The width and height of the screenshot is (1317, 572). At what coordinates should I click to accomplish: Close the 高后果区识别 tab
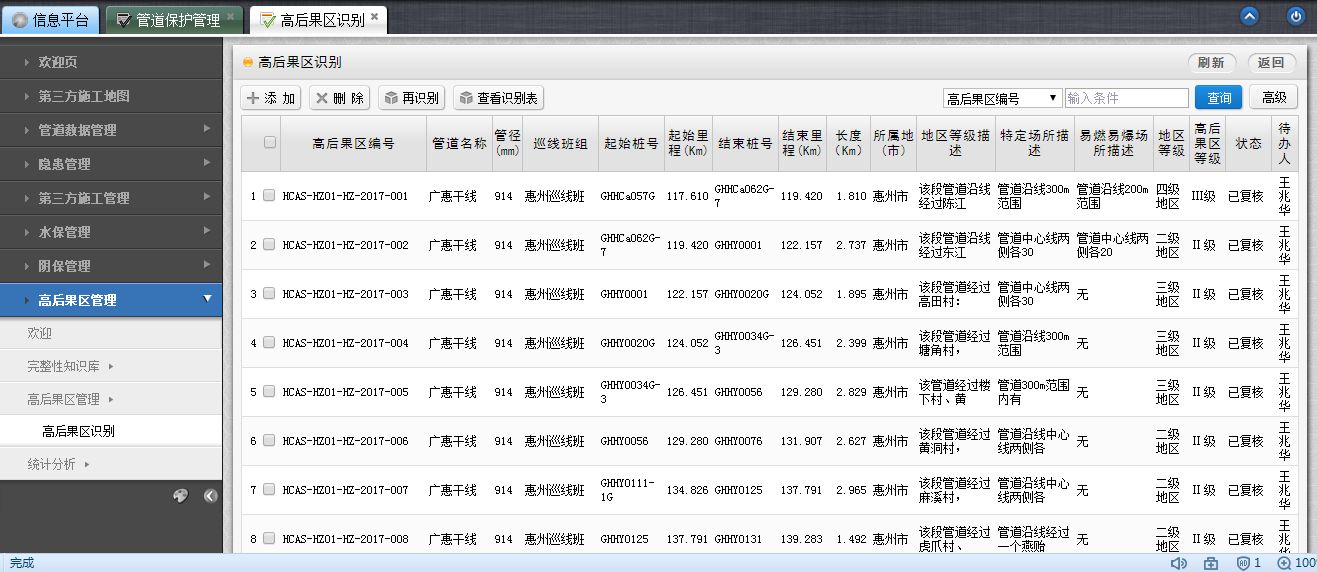(x=375, y=18)
